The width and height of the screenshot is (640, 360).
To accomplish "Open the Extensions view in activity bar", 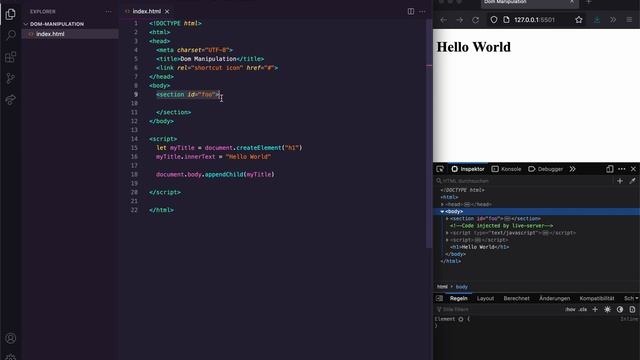I will 11,57.
